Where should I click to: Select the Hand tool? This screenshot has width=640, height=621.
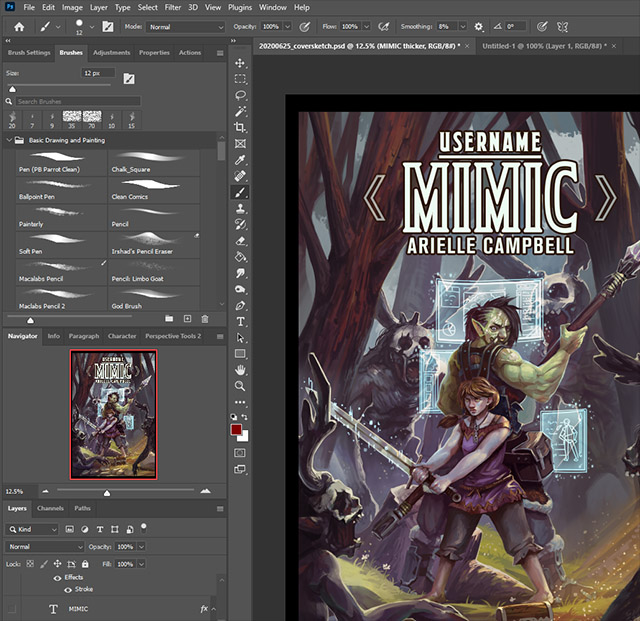[x=240, y=370]
